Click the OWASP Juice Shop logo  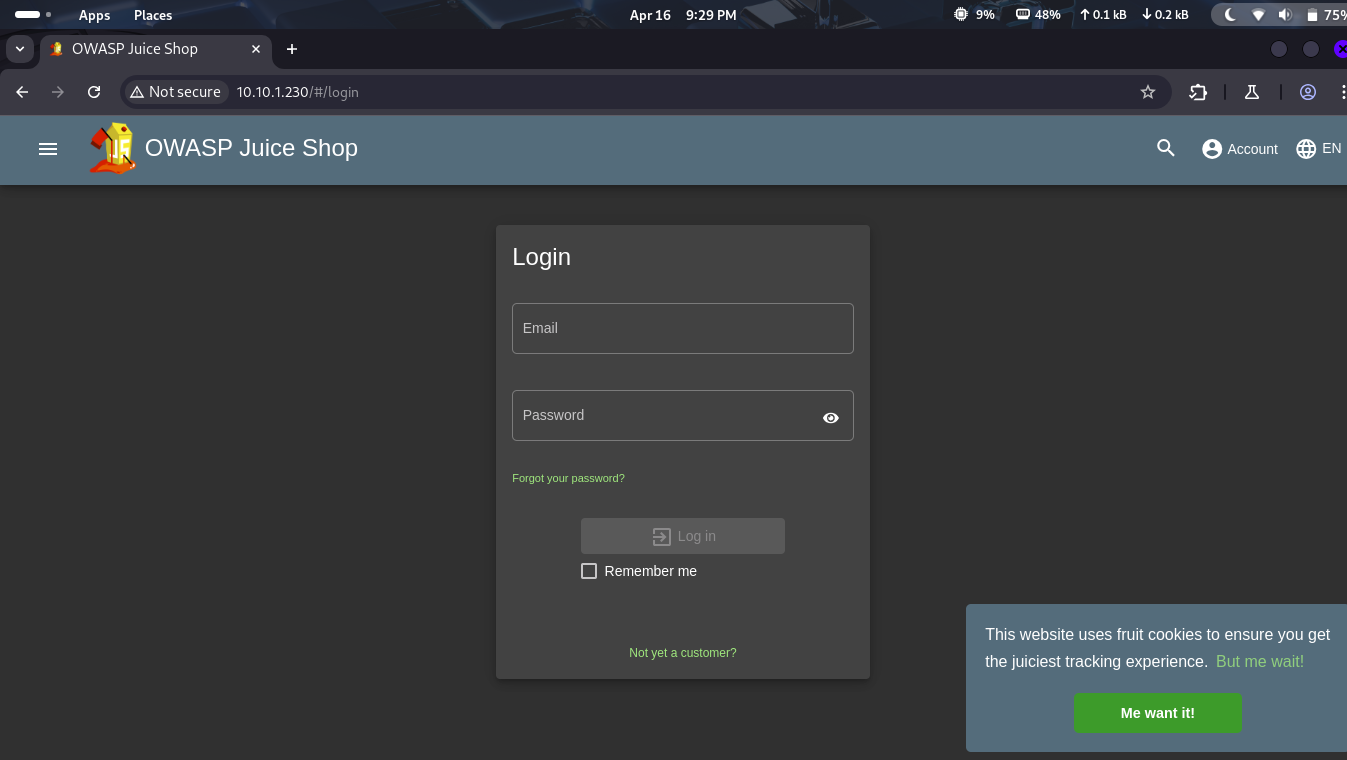coord(112,149)
